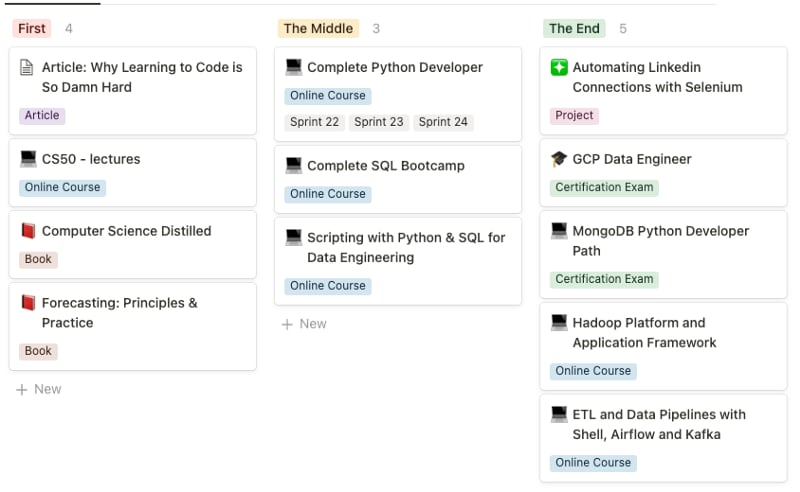Add a new card in First column
Viewport: 800px width, 492px height.
pyautogui.click(x=39, y=389)
